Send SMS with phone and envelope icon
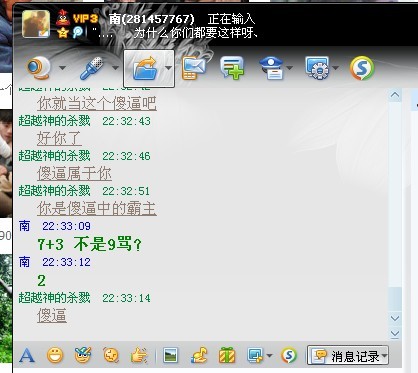Viewport: 418px width, 373px height. point(193,68)
